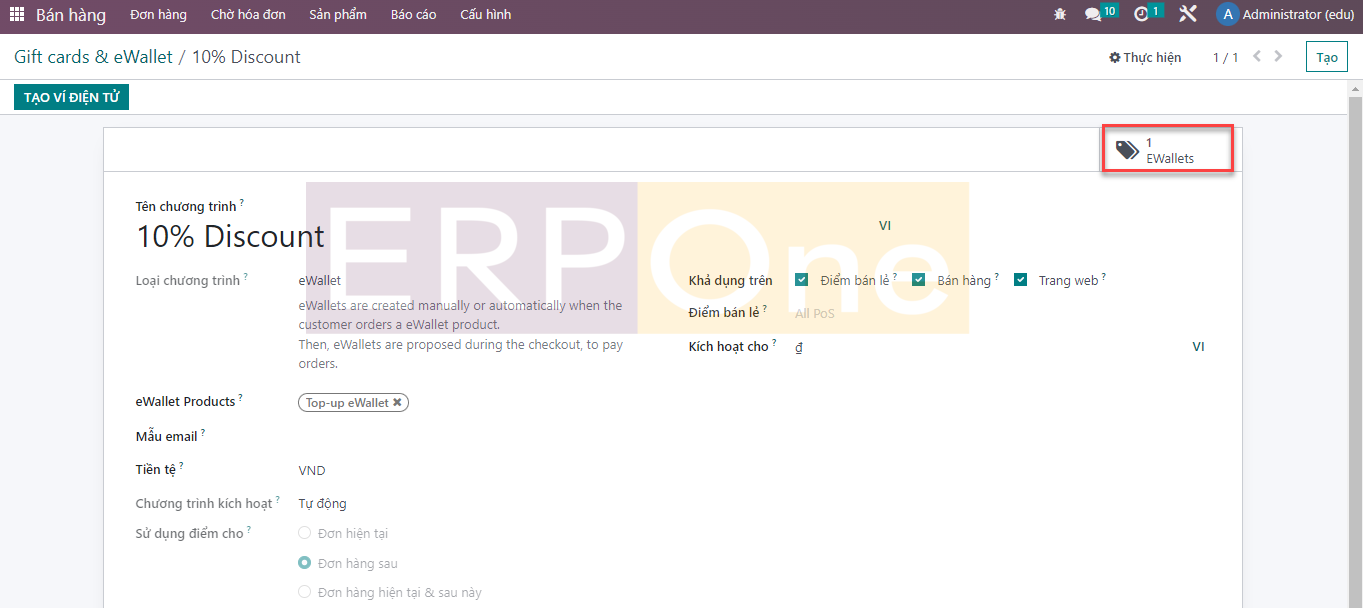This screenshot has height=608, width=1363.
Task: Expand the Thực hiện action dropdown
Action: pyautogui.click(x=1145, y=58)
